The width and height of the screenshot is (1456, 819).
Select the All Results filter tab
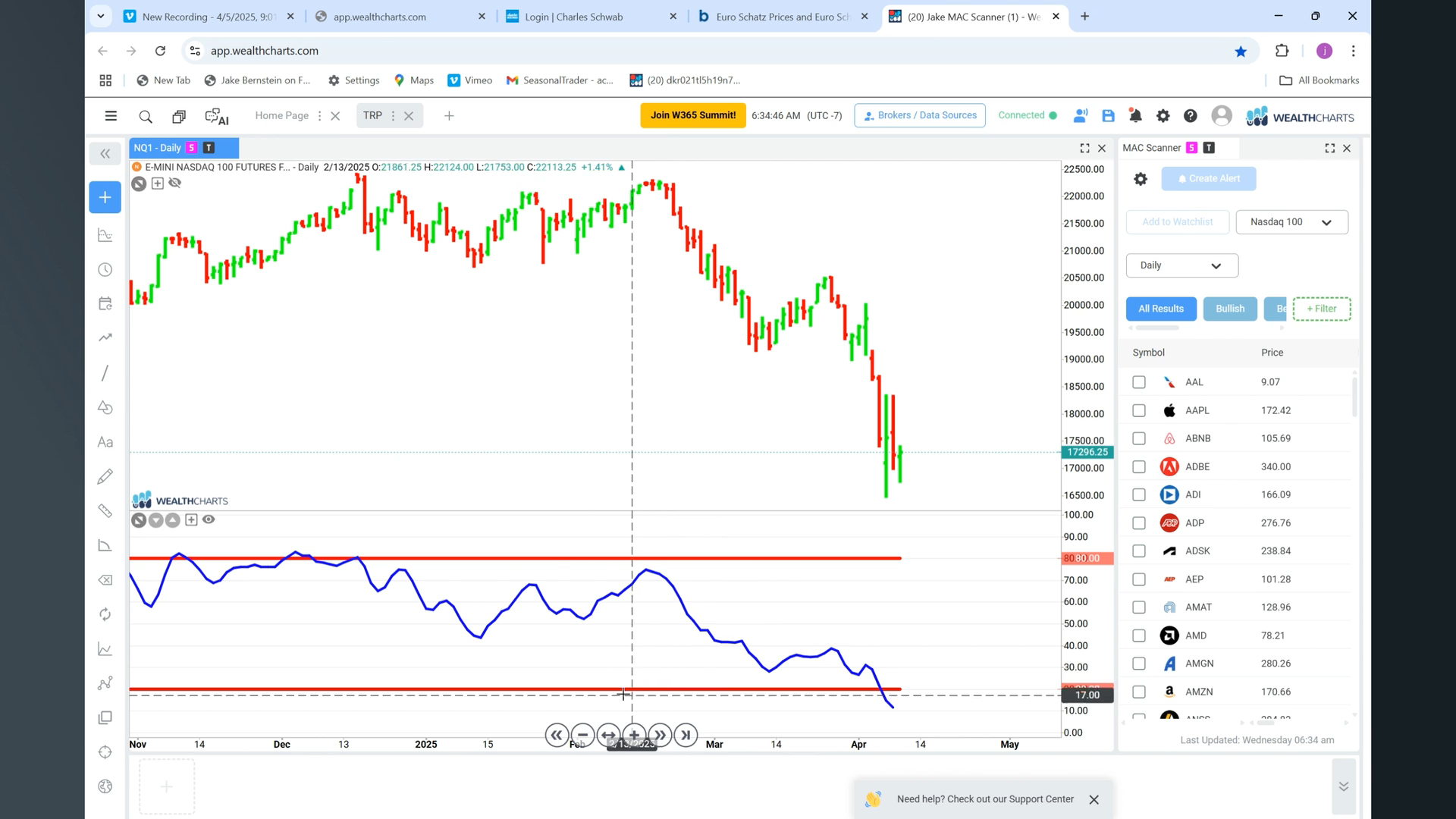tap(1161, 309)
